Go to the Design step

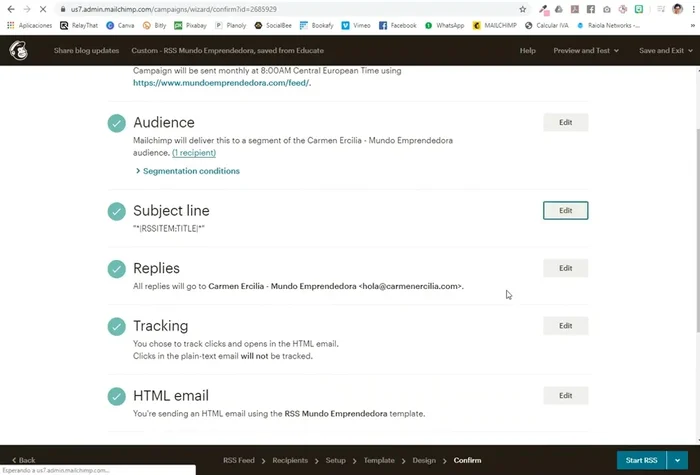pos(424,460)
